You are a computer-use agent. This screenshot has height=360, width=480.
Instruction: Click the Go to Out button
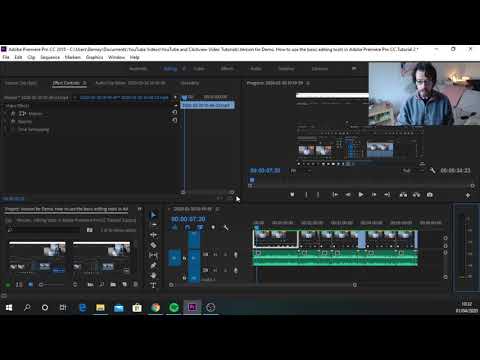(387, 195)
